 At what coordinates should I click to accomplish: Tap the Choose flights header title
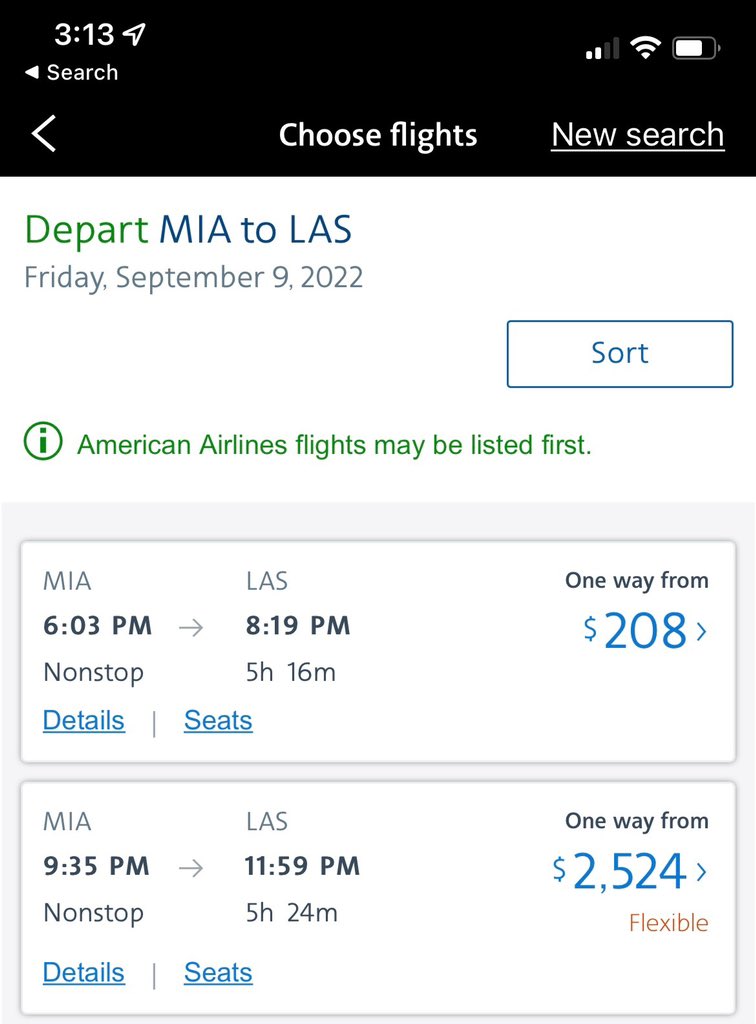click(377, 135)
